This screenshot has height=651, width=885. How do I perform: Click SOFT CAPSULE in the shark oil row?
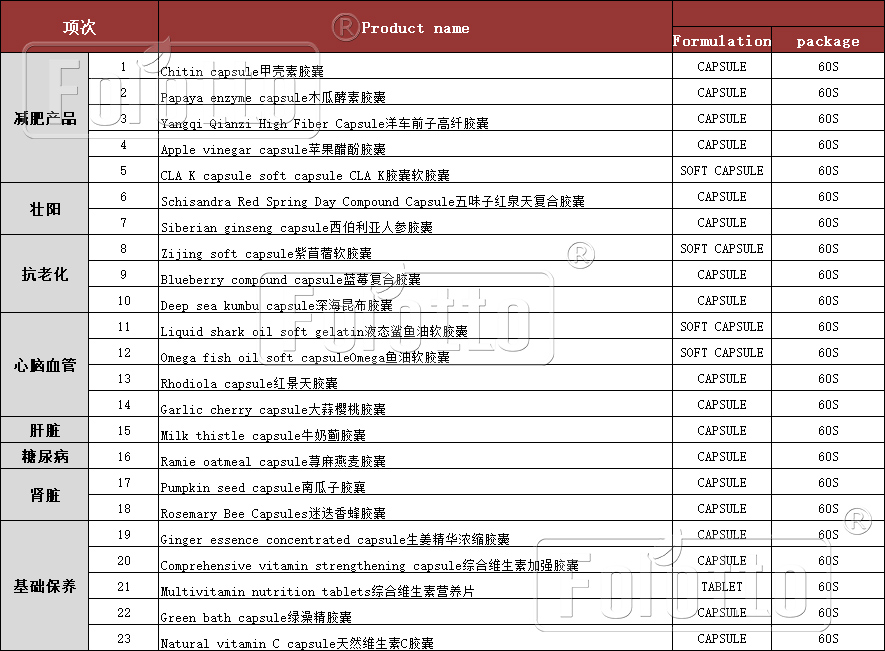pos(721,326)
